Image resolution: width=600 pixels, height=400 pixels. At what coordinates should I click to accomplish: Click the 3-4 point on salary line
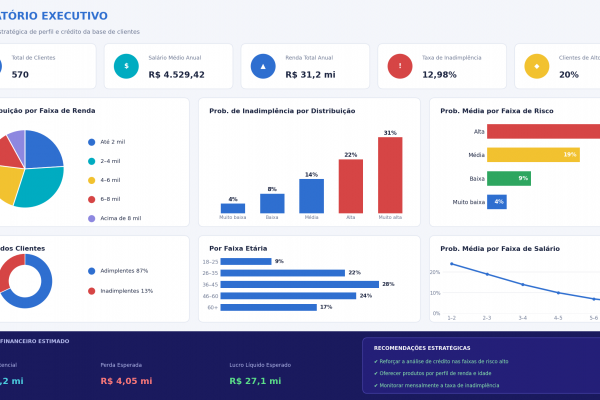pos(523,284)
